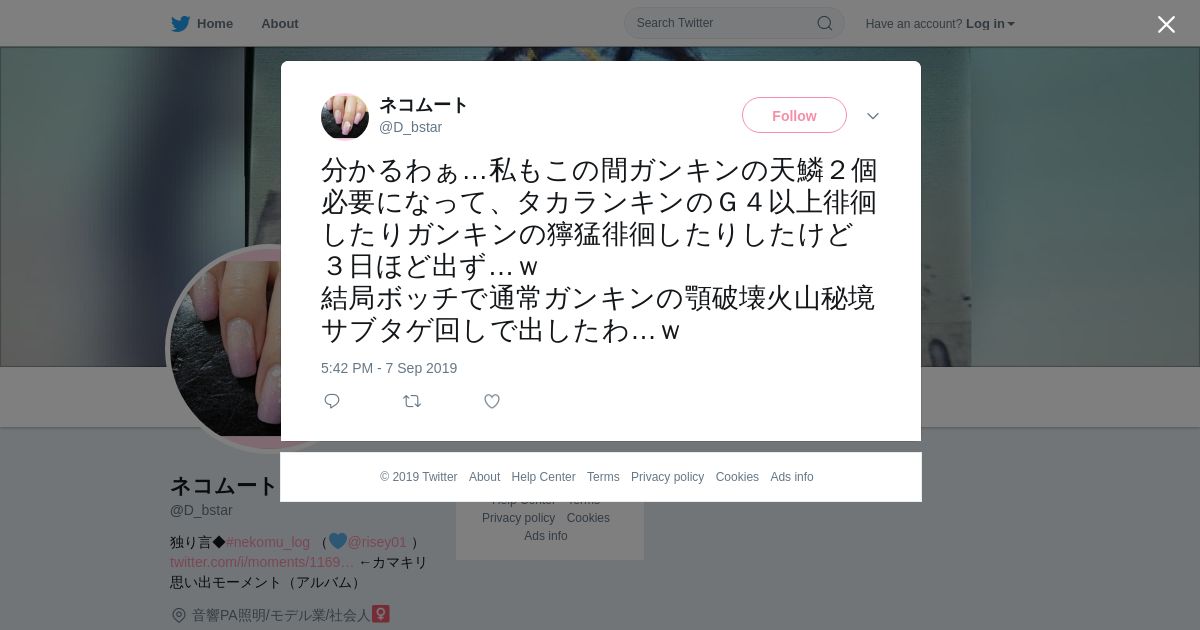Open the twitter.com/i/moments link in the bio
This screenshot has height=630, width=1200.
262,562
